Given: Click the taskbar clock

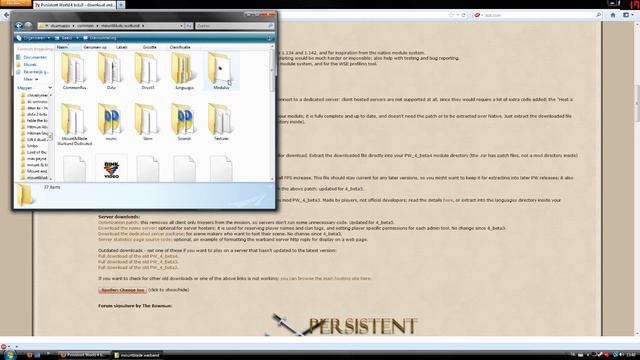Looking at the screenshot, I should [x=631, y=355].
